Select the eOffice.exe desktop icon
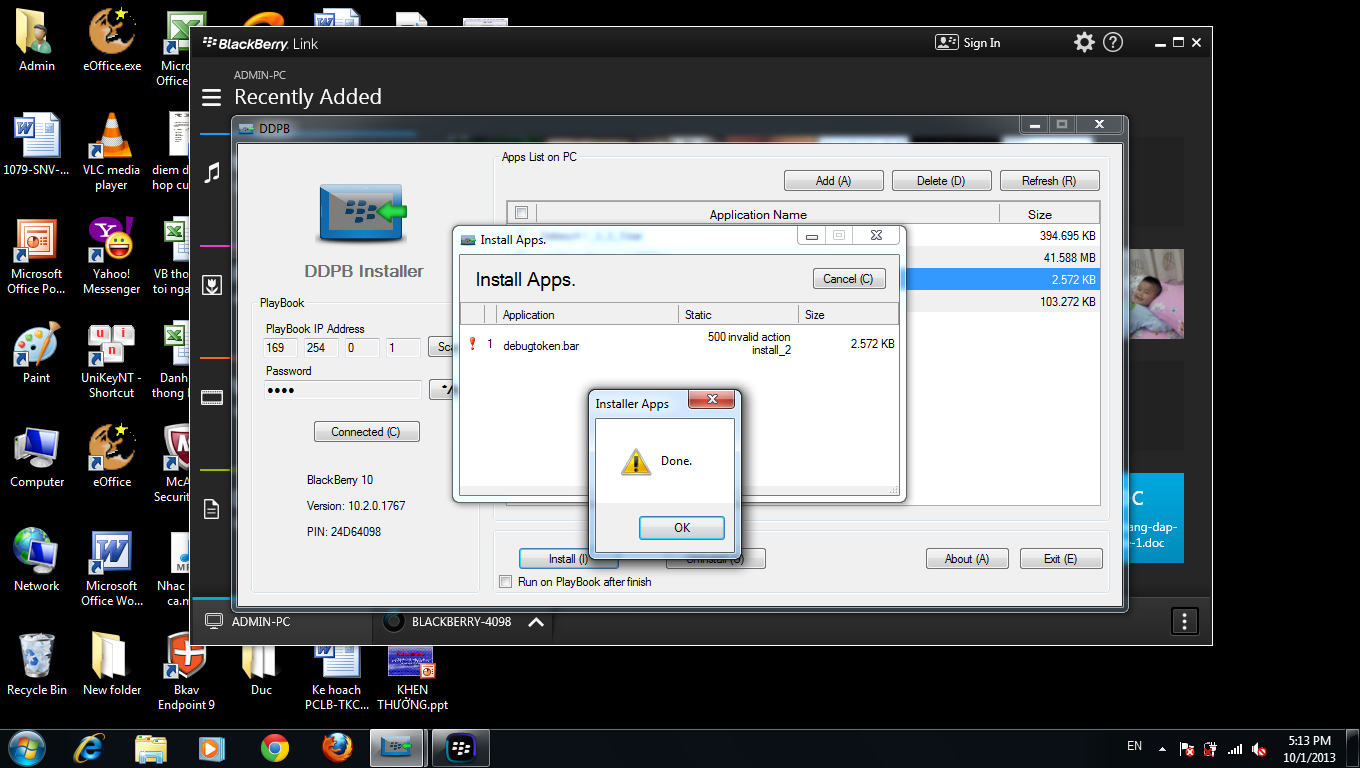This screenshot has width=1360, height=768. pos(111,40)
